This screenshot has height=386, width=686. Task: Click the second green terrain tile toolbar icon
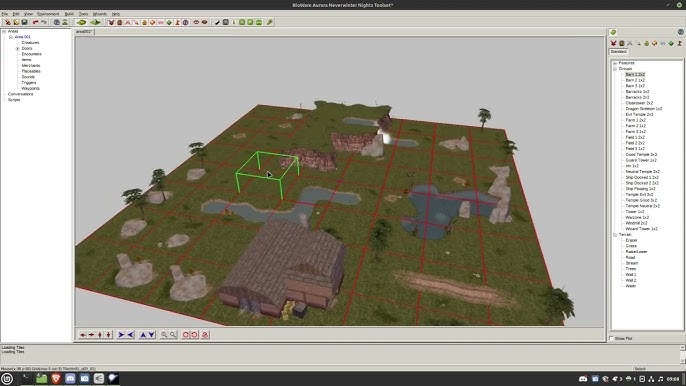95,22
